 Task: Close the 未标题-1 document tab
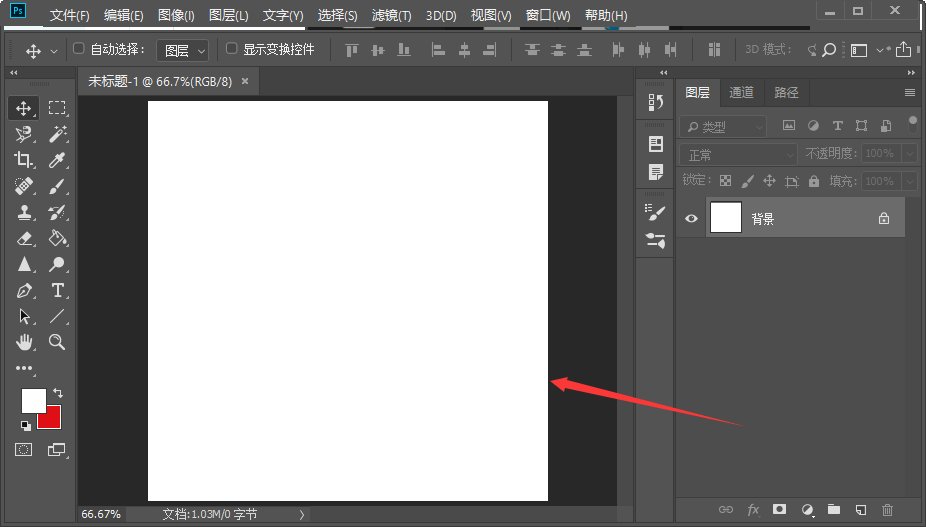(x=245, y=81)
